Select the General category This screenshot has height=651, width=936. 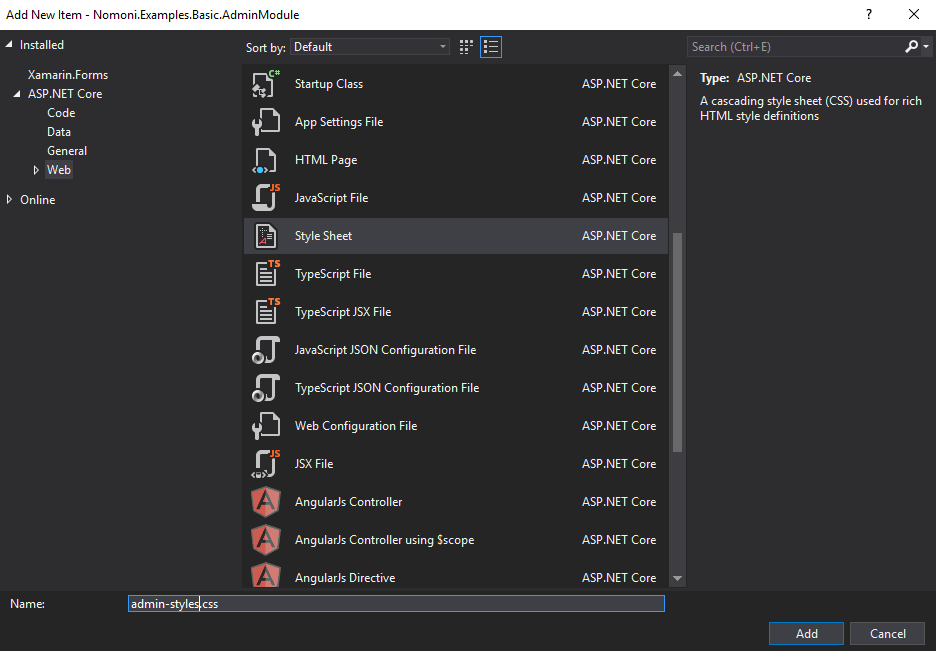click(x=67, y=151)
